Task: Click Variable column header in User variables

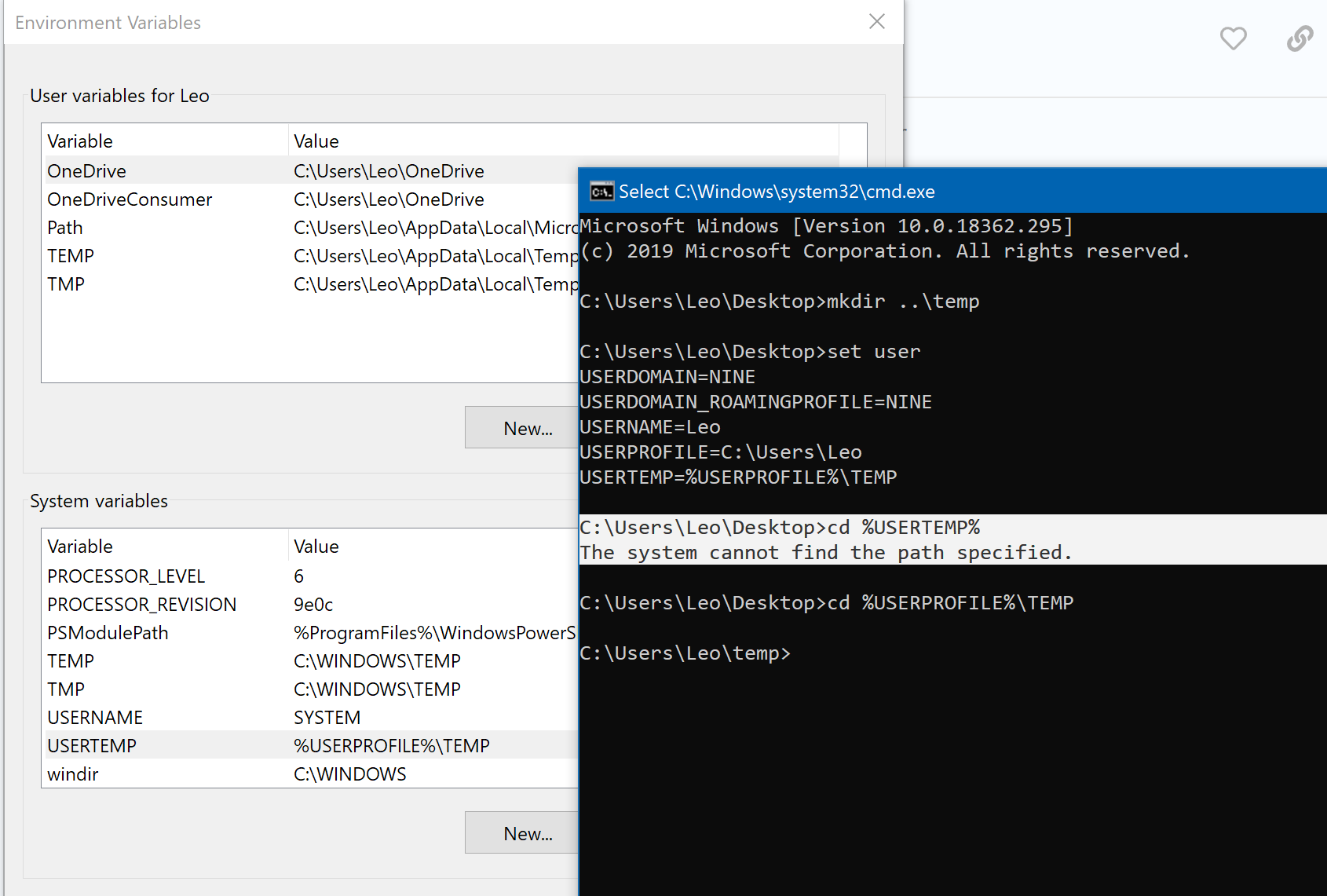Action: click(165, 141)
